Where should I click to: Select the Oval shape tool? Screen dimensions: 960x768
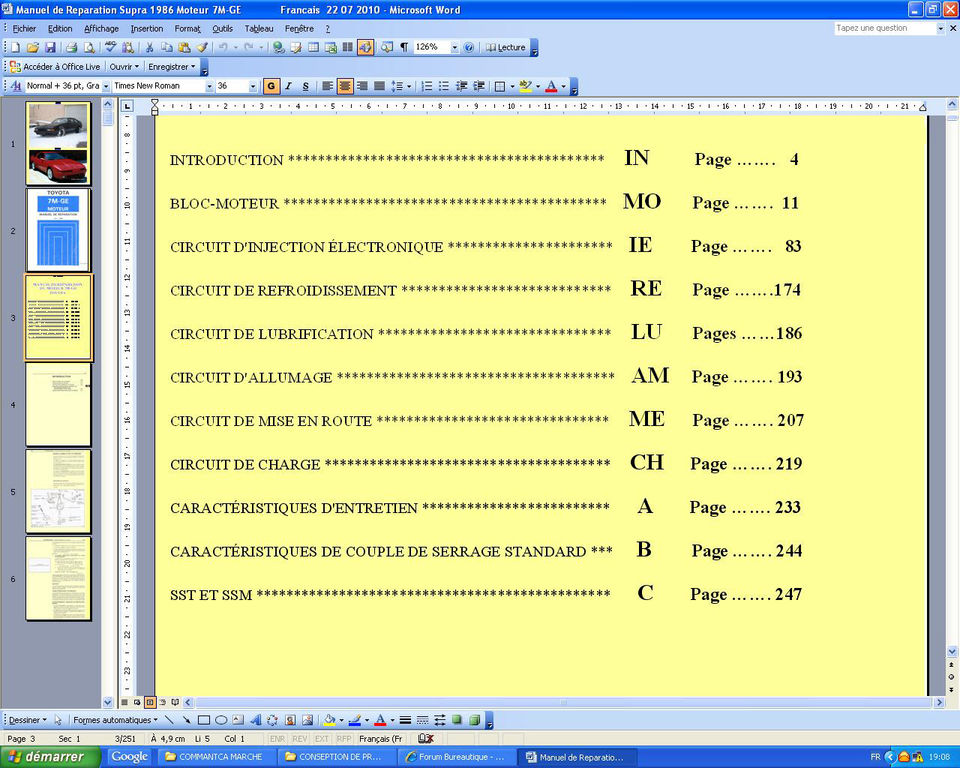pos(221,720)
